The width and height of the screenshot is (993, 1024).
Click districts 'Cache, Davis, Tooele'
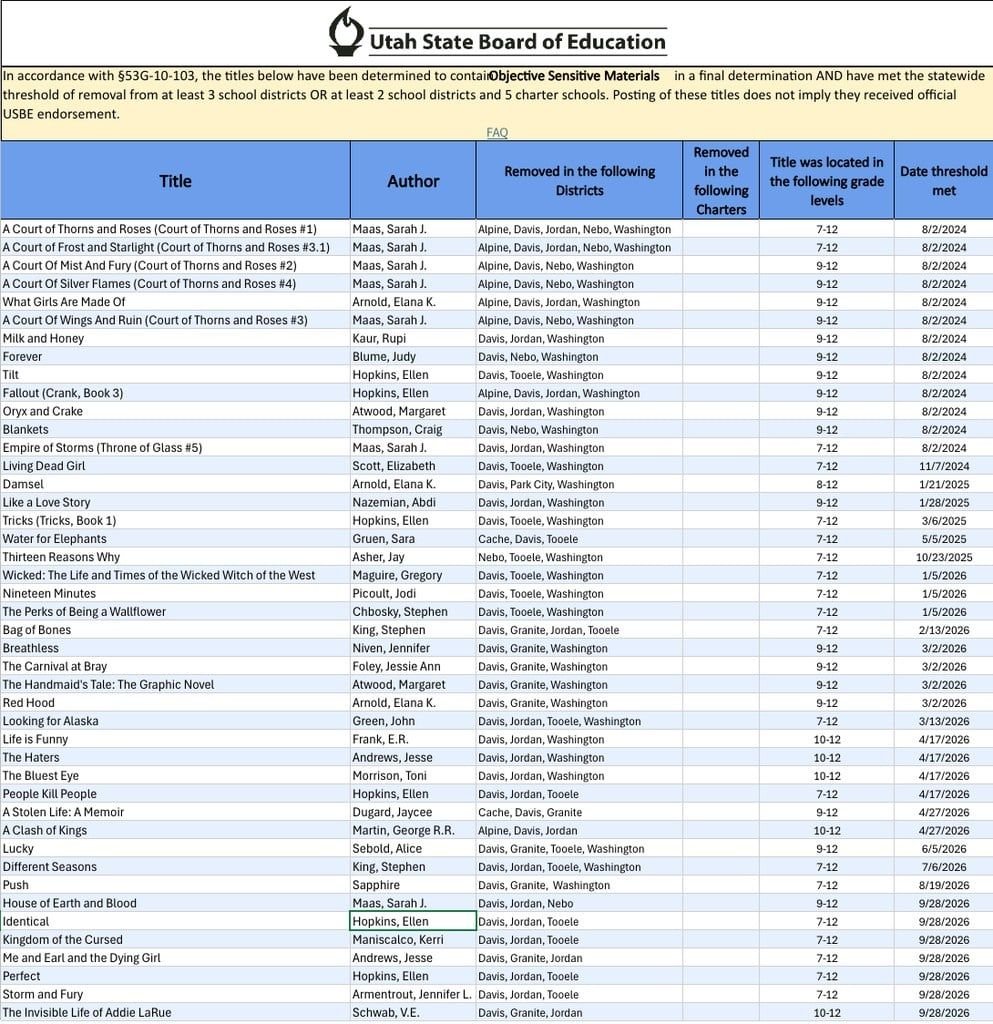(579, 540)
